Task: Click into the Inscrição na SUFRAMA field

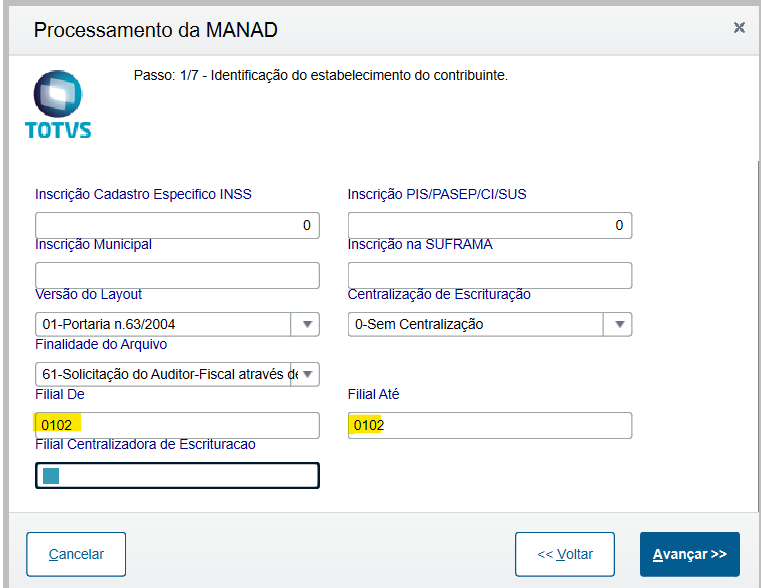Action: (489, 275)
